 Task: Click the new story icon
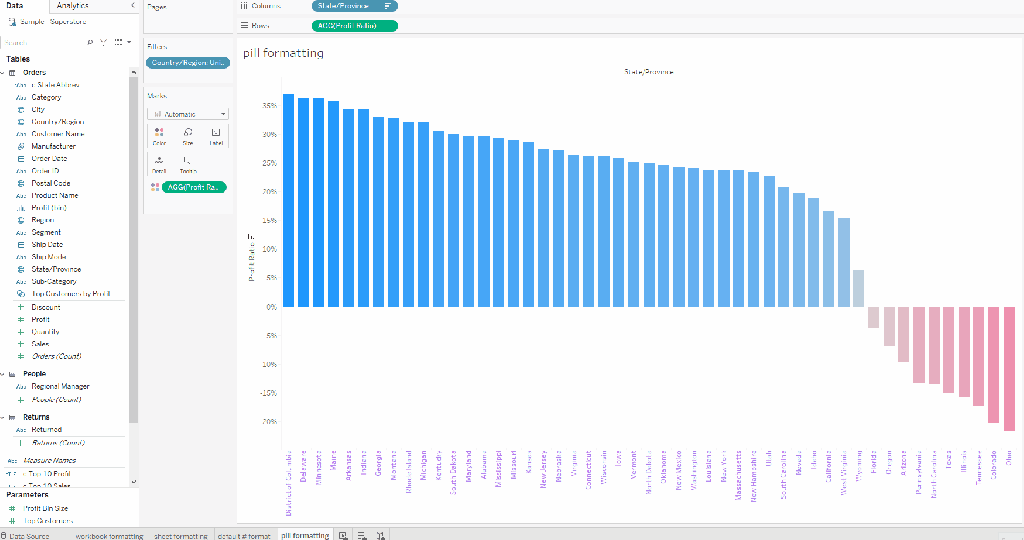380,535
